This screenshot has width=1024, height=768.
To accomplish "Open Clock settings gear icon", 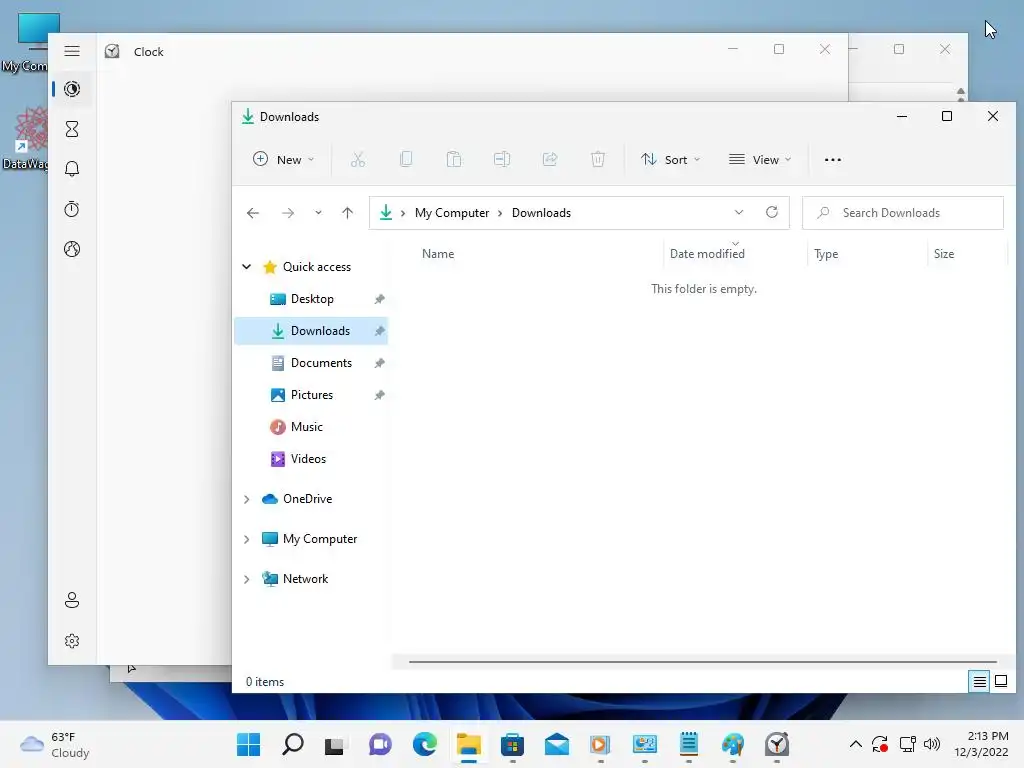I will (x=72, y=641).
